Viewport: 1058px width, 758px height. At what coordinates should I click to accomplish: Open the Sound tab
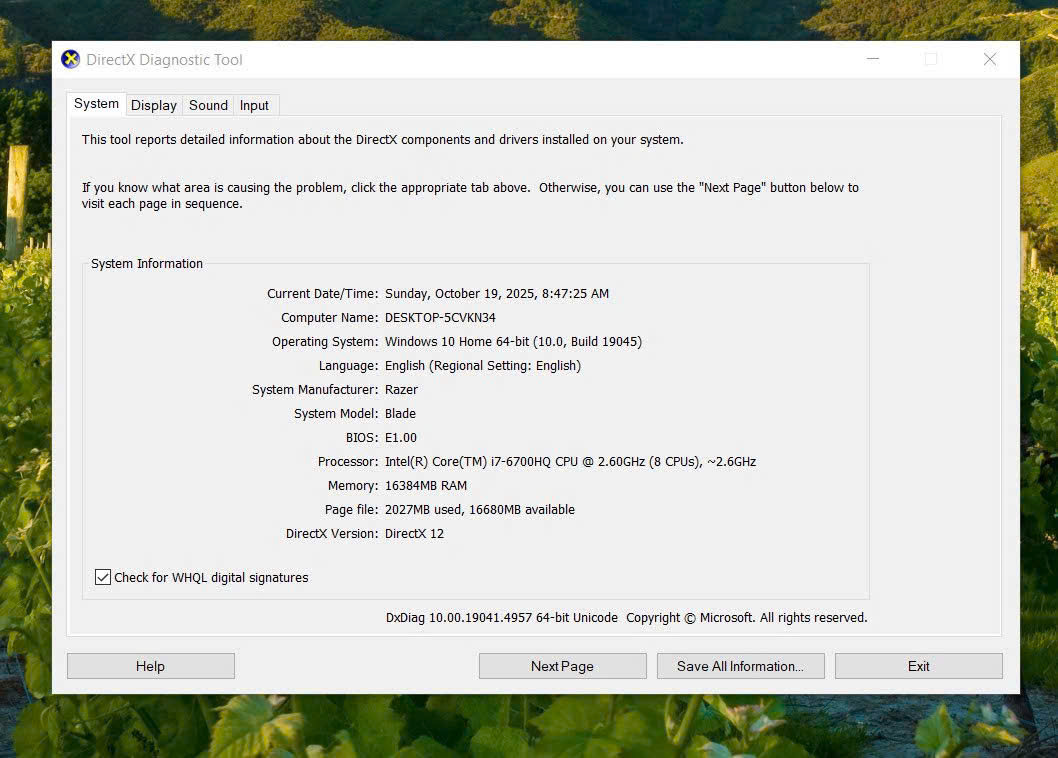point(208,105)
